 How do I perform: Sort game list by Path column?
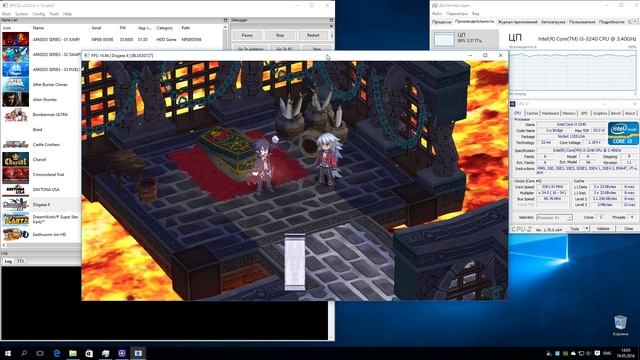pyautogui.click(x=186, y=28)
